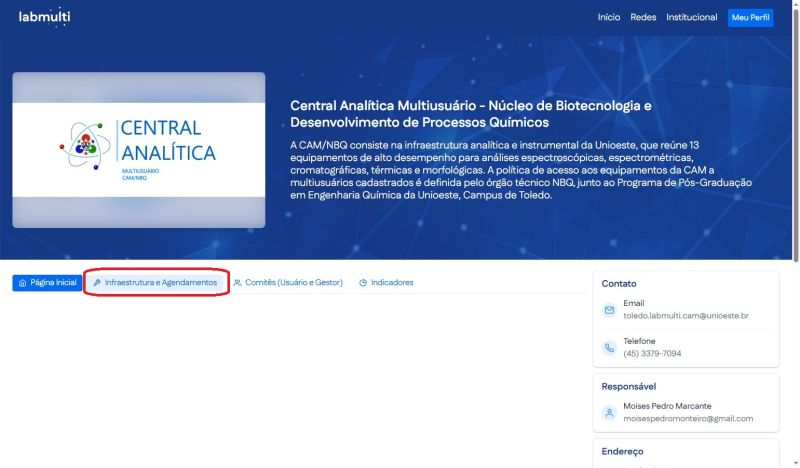Switch to Infraestrutura e Agendamentos tab

click(x=160, y=283)
